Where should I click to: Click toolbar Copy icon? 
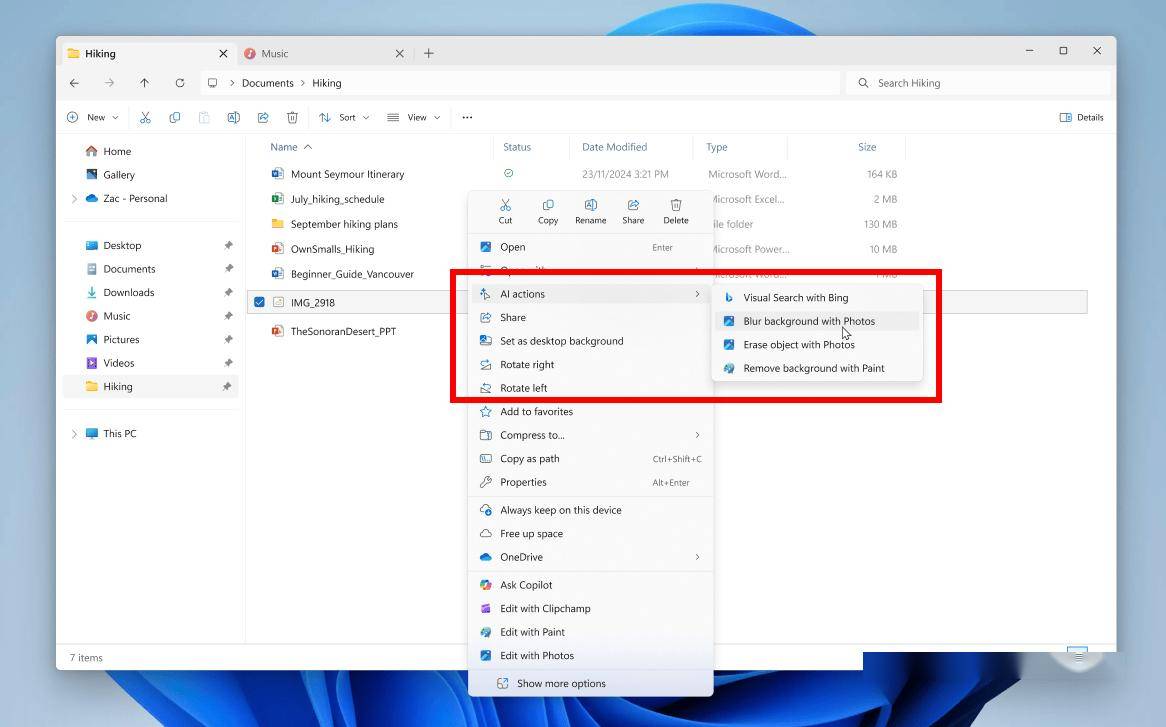pyautogui.click(x=175, y=117)
